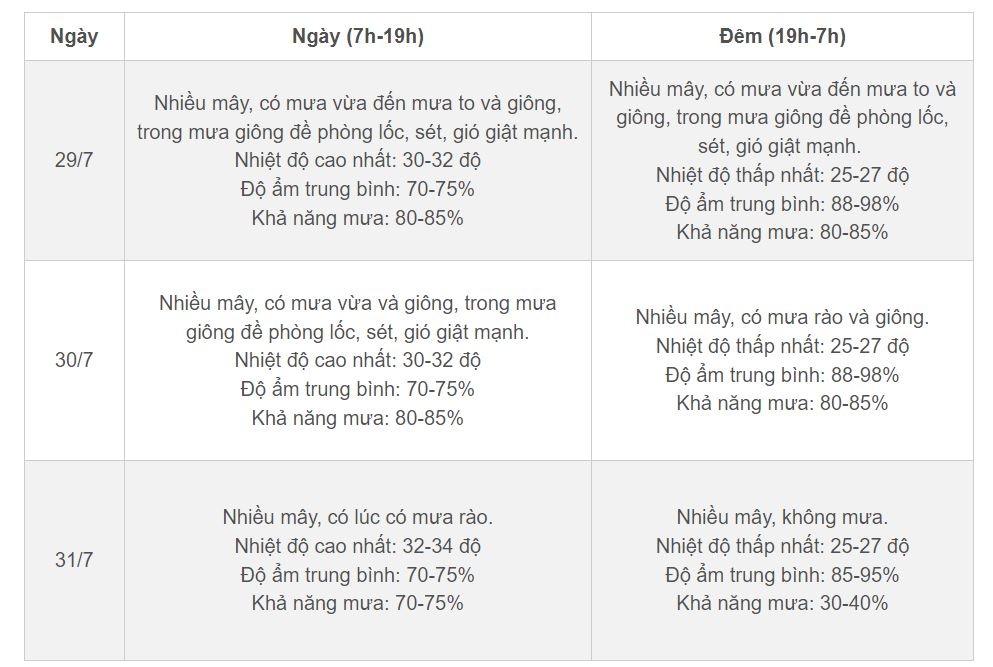Viewport: 993px width, 667px height.
Task: Click "Khả năng mưa: 70-75%" text
Action: pos(357,603)
